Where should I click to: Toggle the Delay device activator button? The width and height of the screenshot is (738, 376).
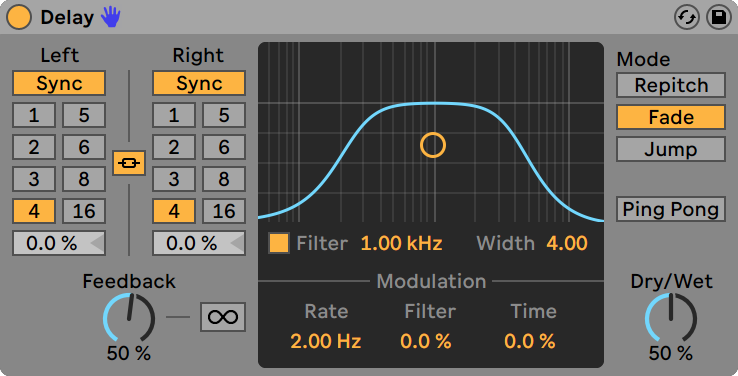click(19, 17)
